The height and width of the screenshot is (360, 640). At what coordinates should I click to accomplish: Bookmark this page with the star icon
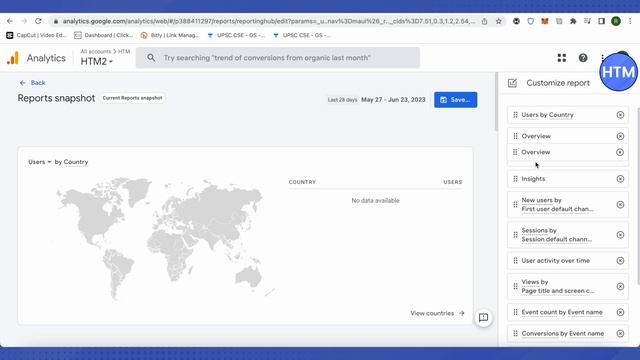[498, 21]
